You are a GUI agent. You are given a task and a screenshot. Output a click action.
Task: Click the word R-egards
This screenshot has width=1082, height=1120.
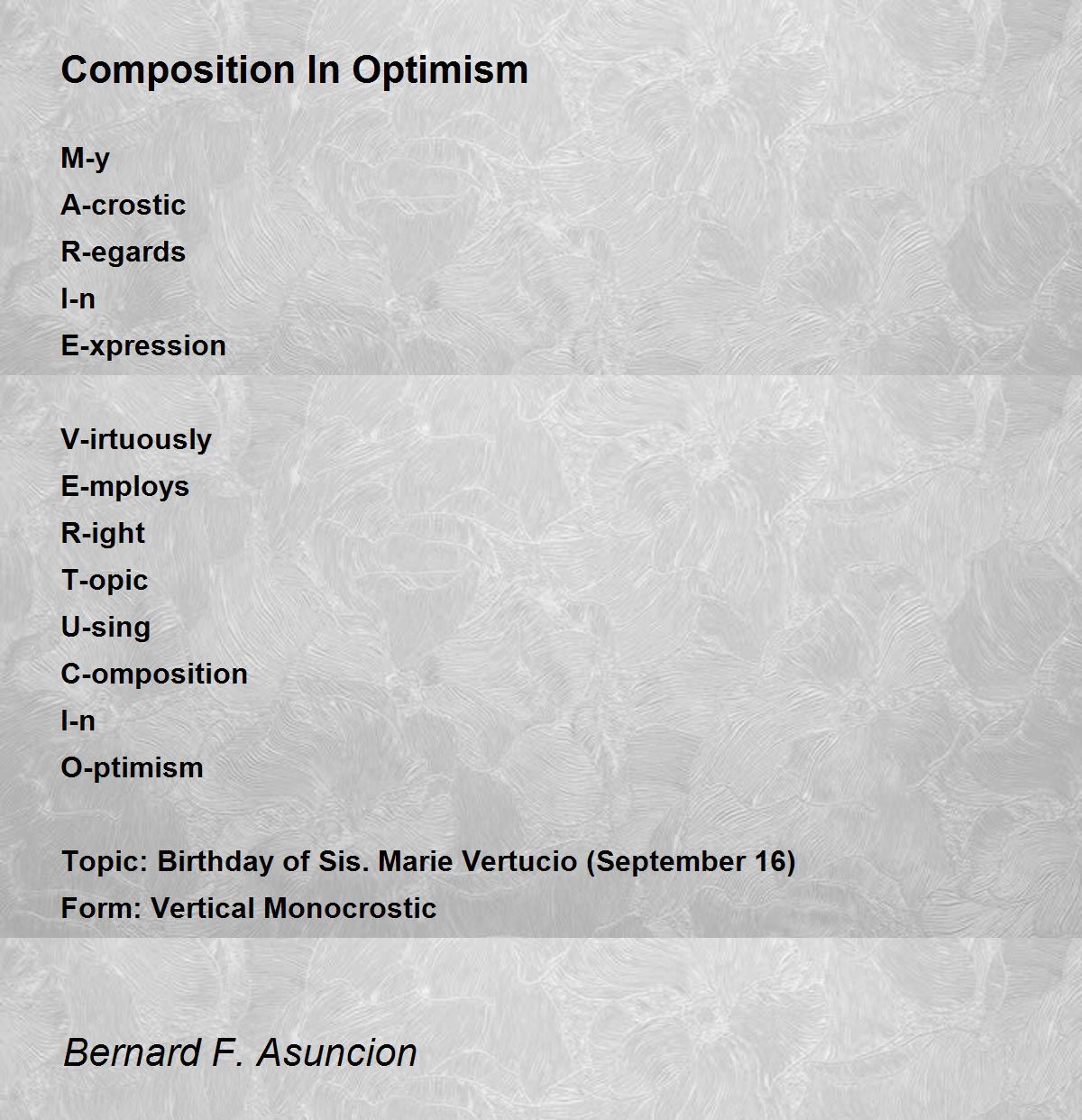click(123, 252)
